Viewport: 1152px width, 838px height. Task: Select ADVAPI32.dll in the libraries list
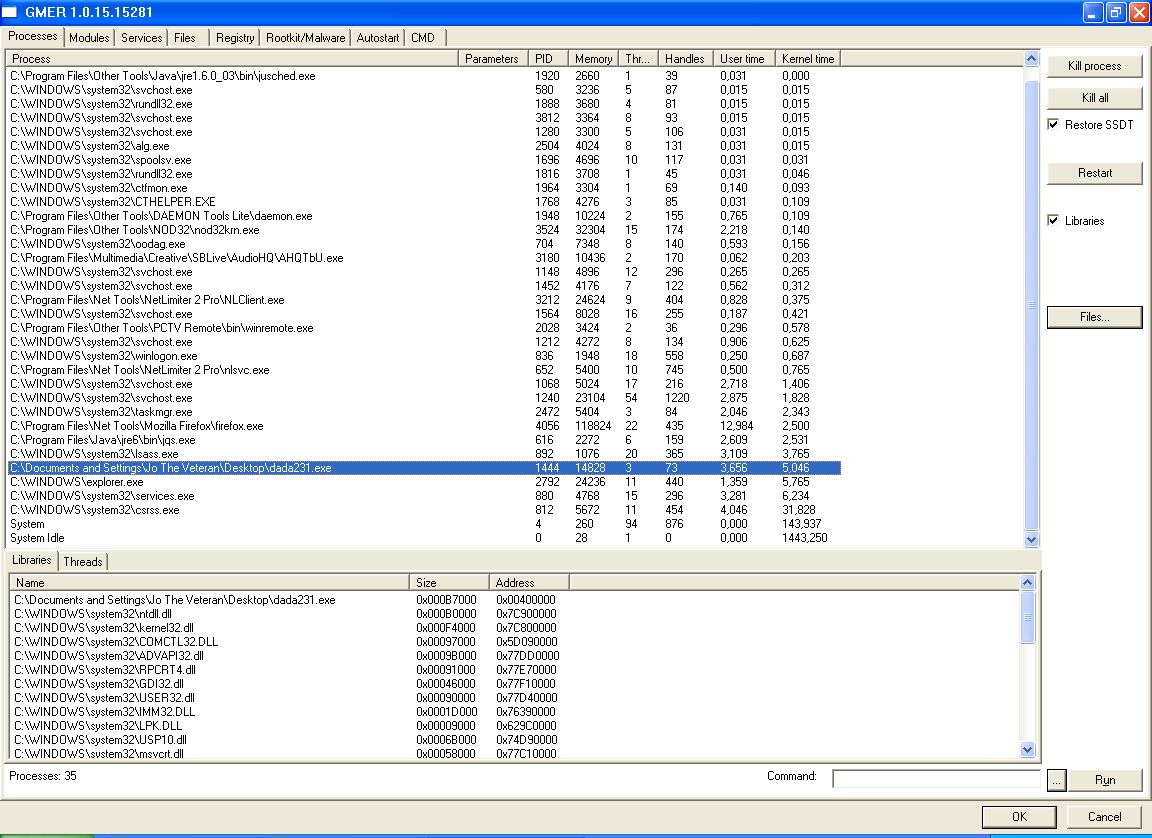click(290, 656)
